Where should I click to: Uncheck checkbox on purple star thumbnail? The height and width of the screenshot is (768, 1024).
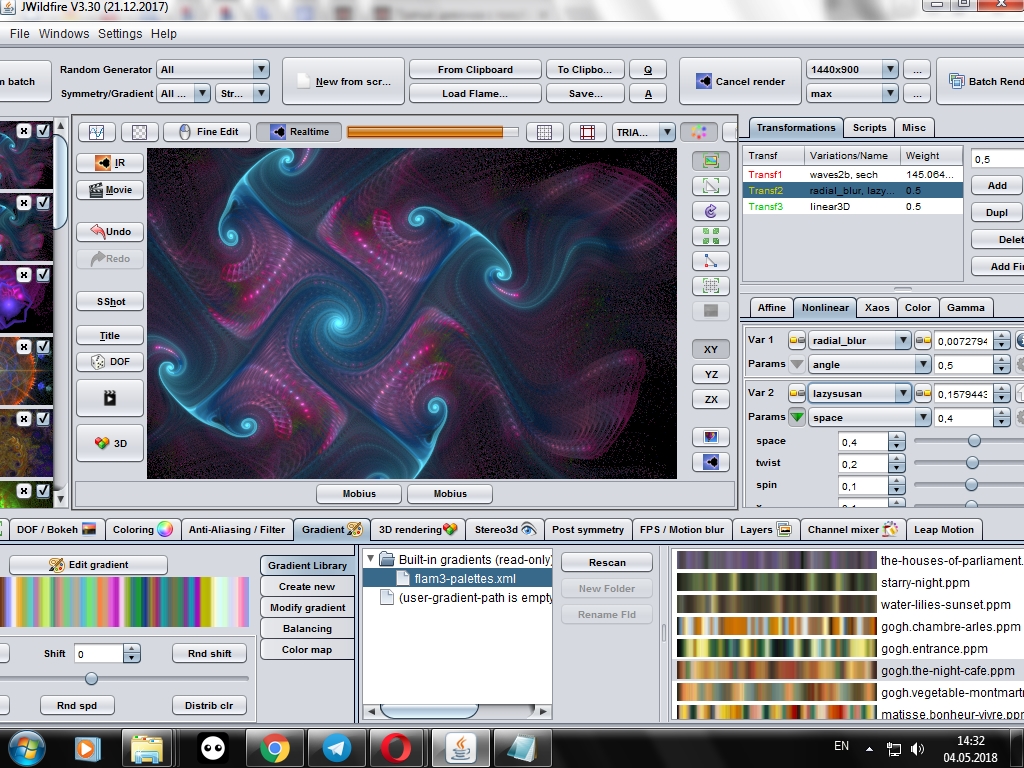[x=43, y=275]
